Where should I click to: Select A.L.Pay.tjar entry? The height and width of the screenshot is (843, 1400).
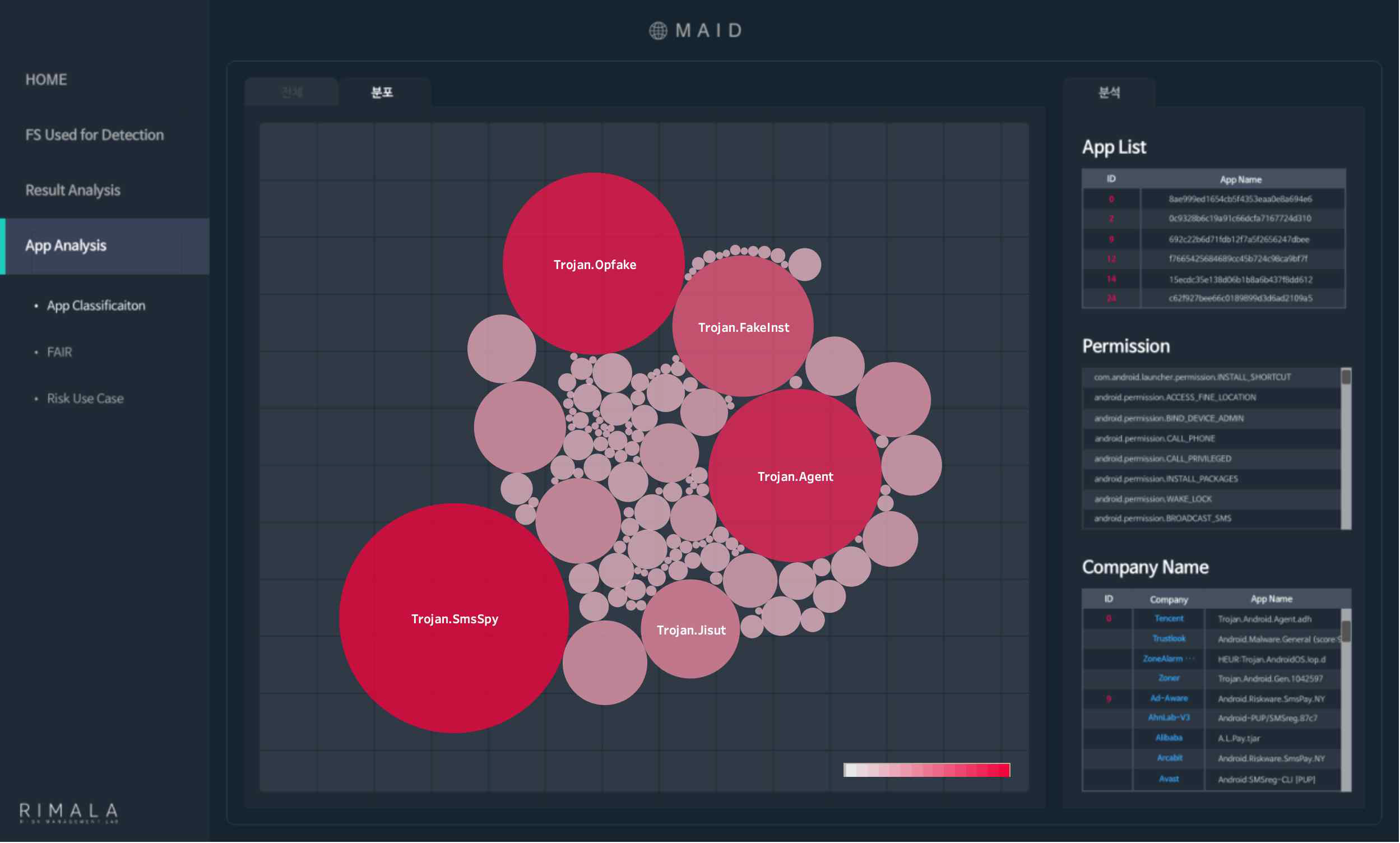[x=1238, y=739]
